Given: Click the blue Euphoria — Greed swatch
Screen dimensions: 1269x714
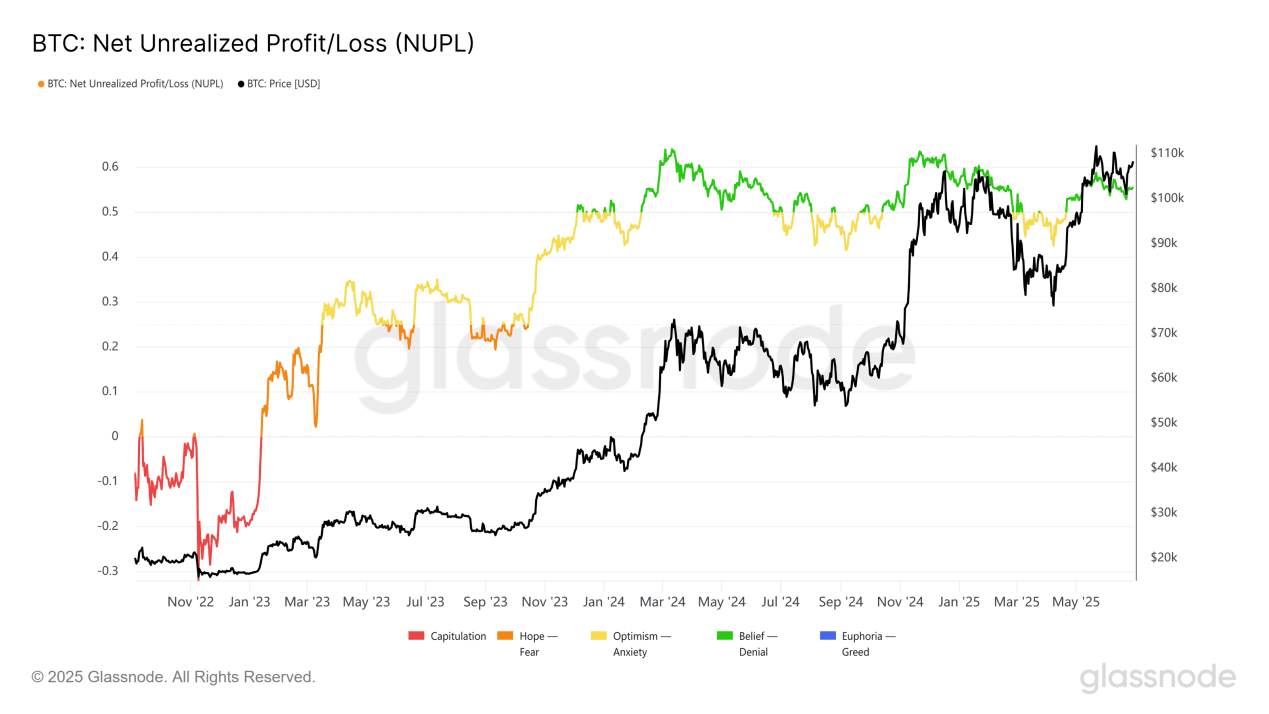Looking at the screenshot, I should click(827, 636).
